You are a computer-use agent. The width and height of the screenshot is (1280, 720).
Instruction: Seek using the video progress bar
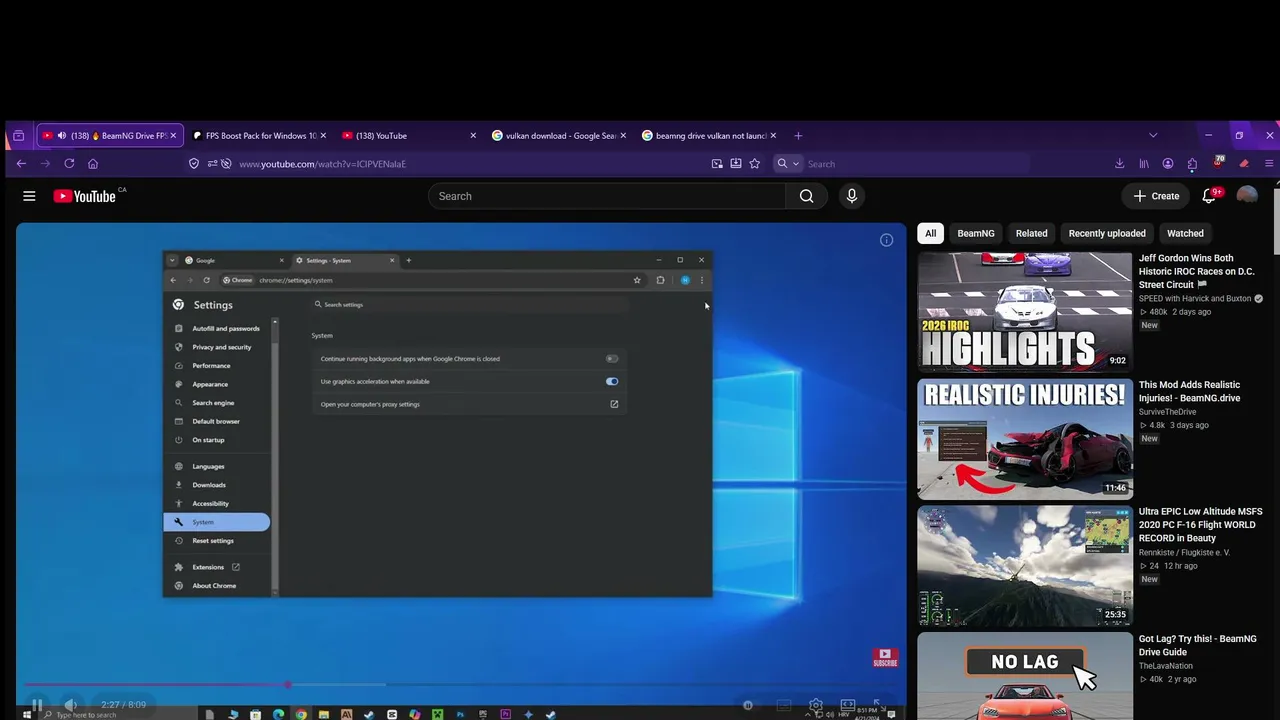[x=461, y=685]
